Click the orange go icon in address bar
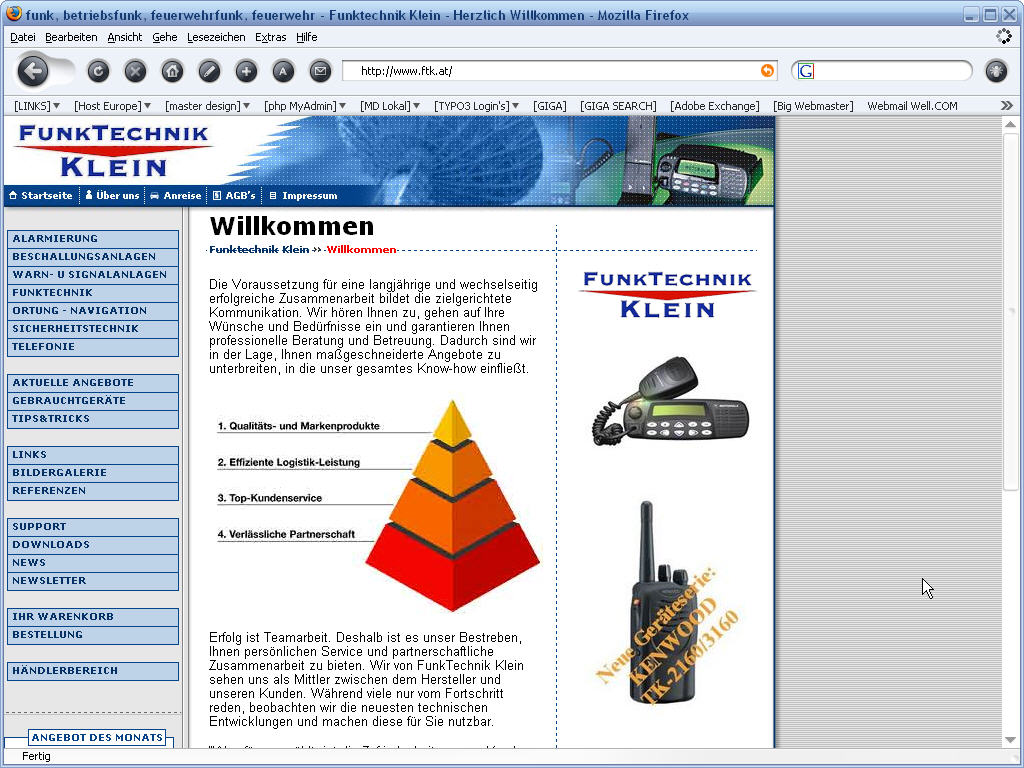Screen dimensions: 1024x768 click(767, 71)
